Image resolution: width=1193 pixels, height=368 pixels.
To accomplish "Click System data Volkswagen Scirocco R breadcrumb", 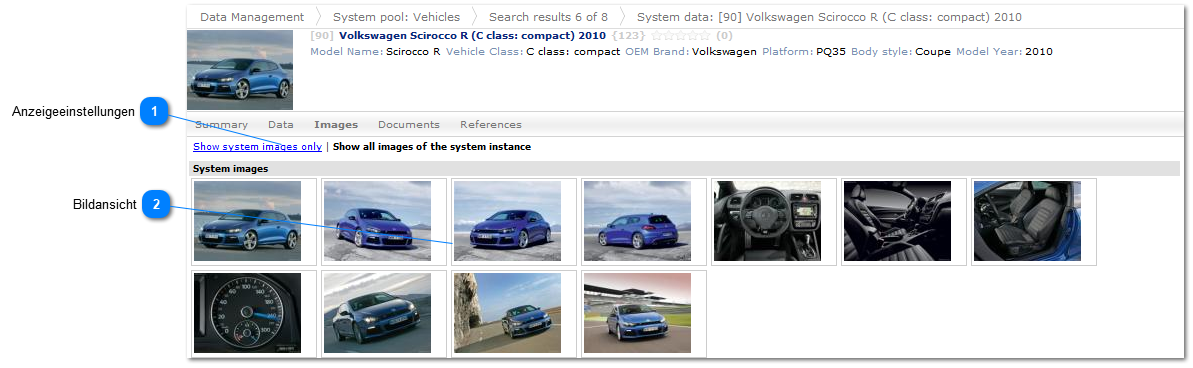I will 829,17.
